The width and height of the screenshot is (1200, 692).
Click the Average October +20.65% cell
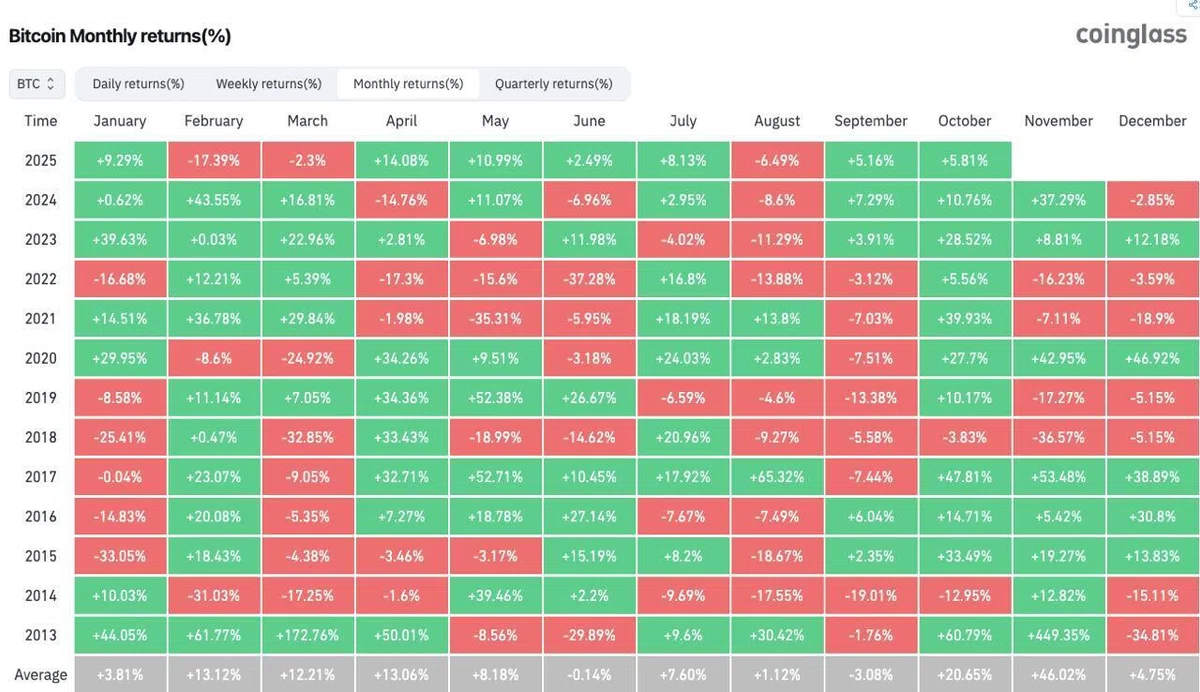click(965, 674)
